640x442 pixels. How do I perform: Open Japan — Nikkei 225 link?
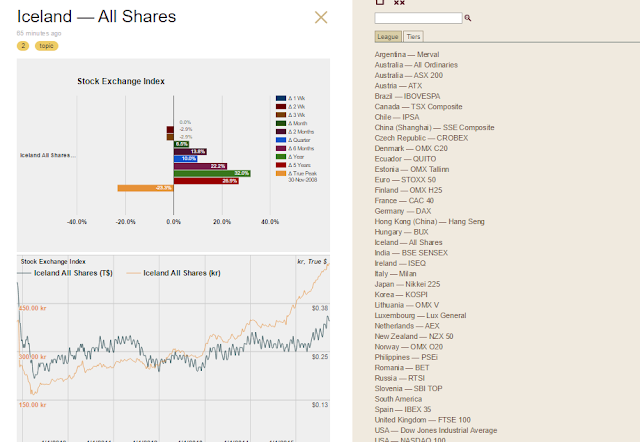[x=407, y=284]
